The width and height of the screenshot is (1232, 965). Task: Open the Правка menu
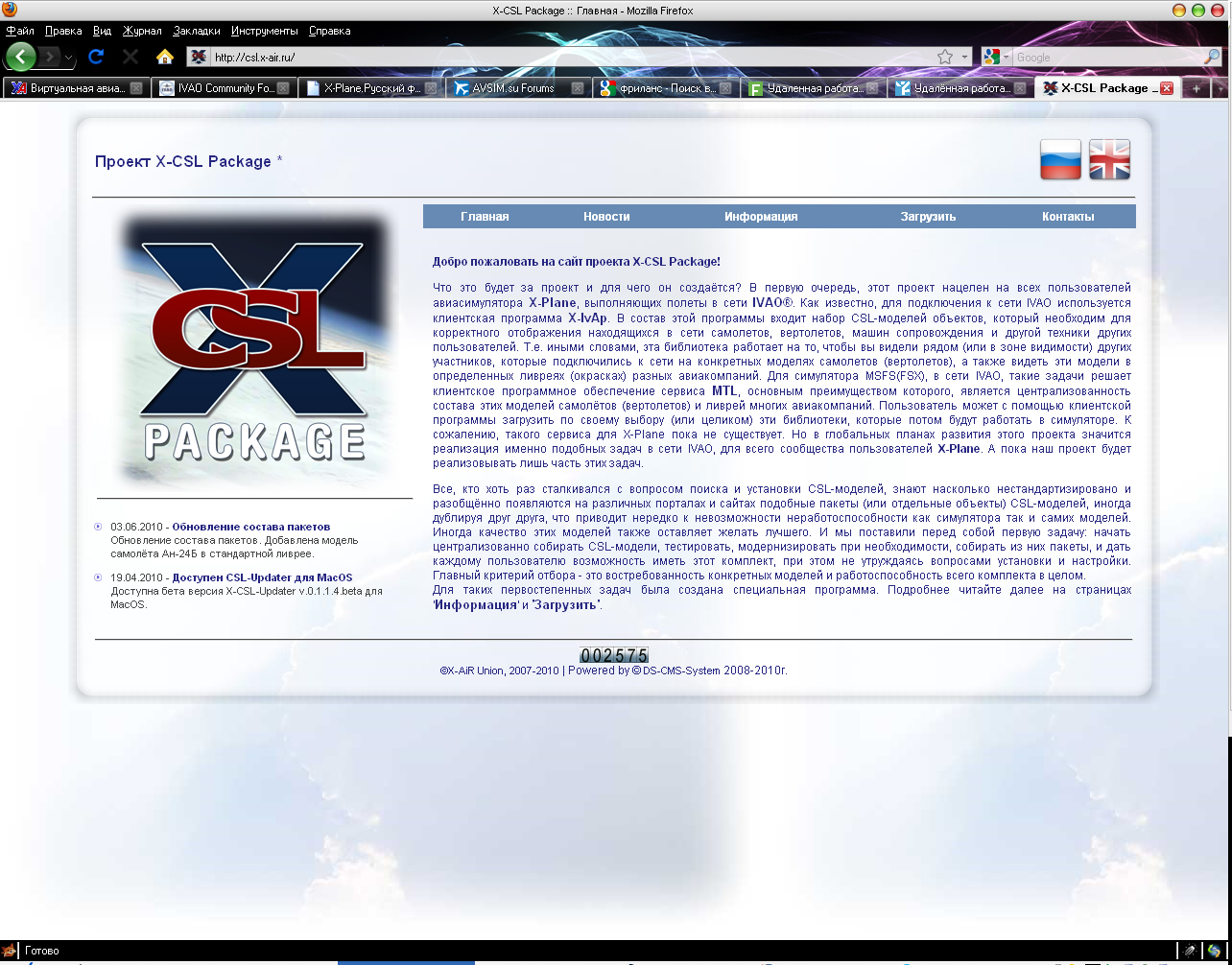pos(63,31)
